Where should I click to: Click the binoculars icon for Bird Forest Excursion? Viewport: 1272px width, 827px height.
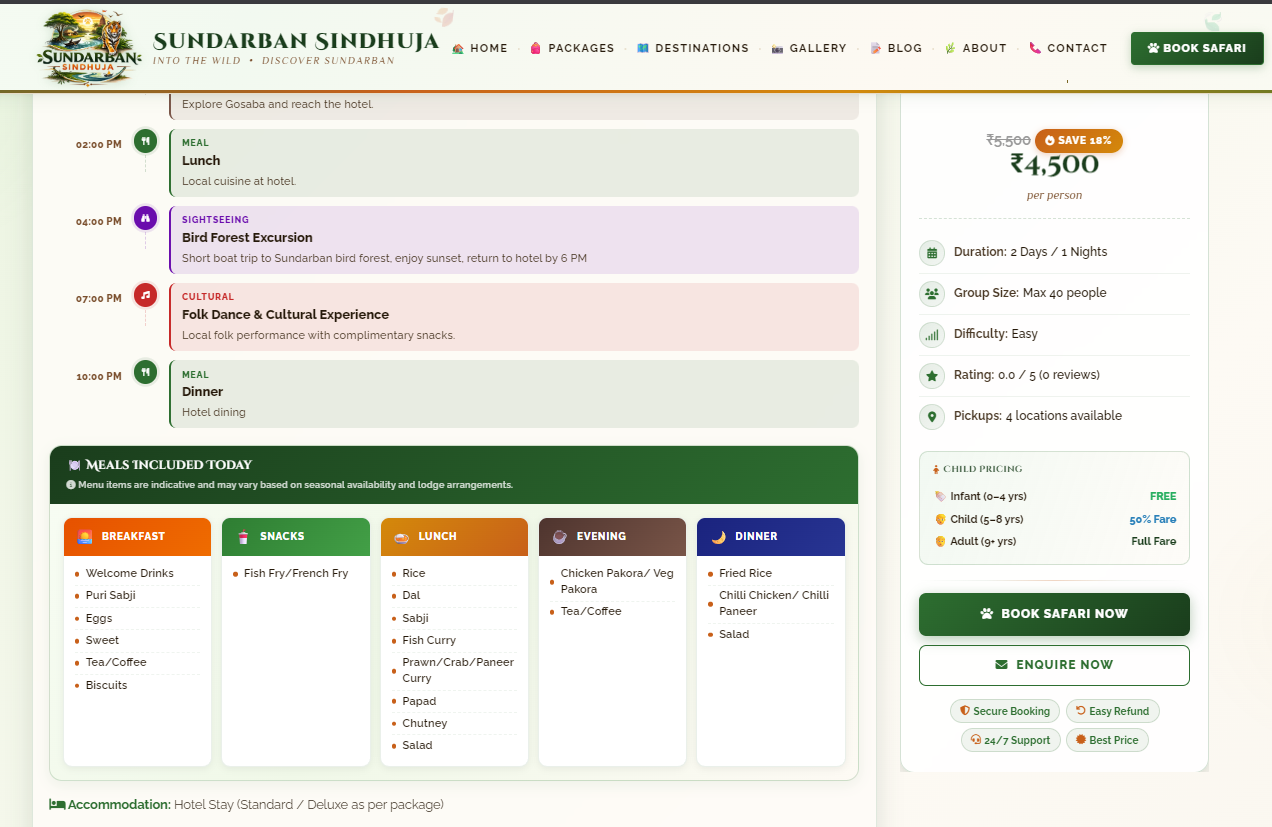point(146,218)
